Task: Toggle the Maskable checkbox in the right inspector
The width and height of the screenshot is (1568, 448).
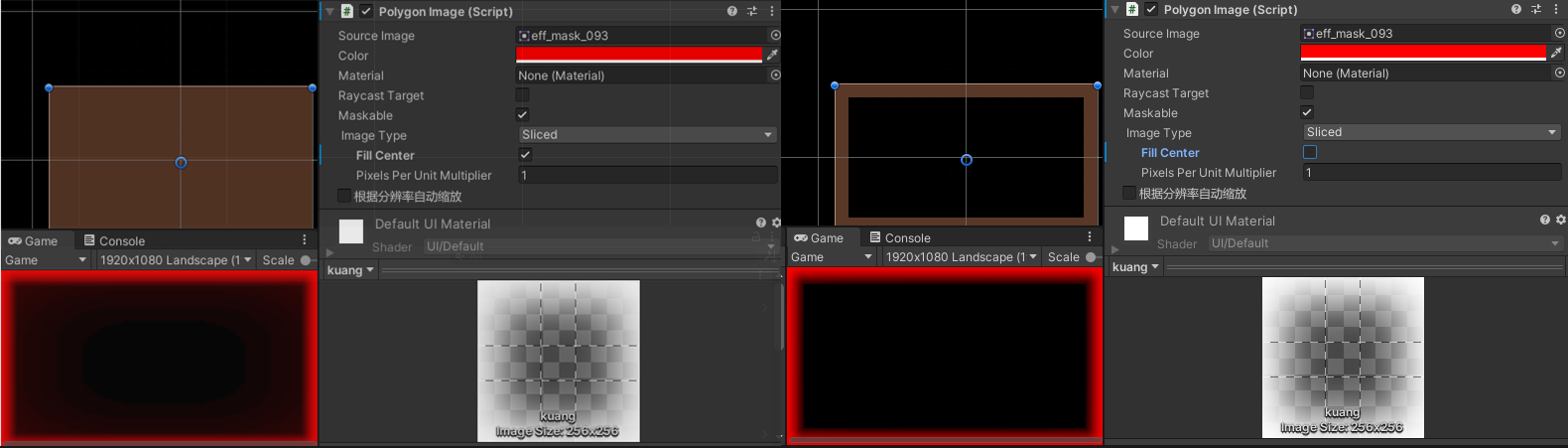Action: [1307, 113]
